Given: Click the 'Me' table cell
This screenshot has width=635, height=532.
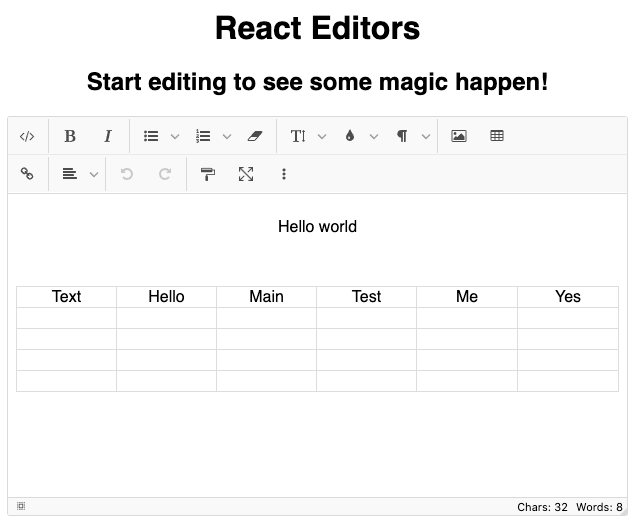Looking at the screenshot, I should (x=467, y=297).
